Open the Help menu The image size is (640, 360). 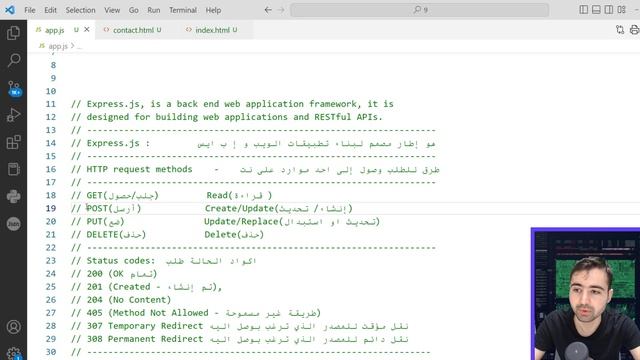213,10
